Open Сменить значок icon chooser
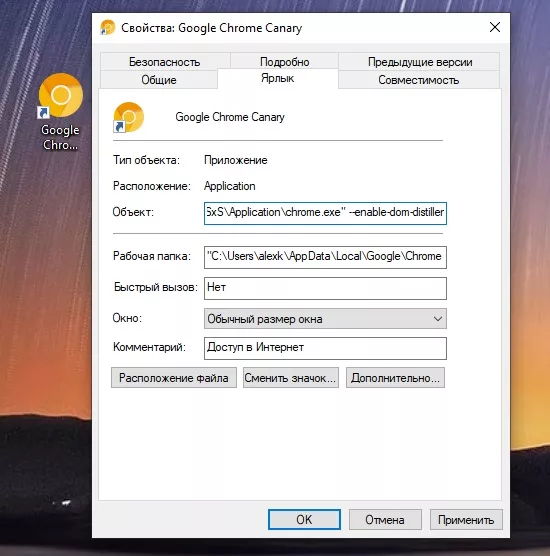550x556 pixels. tap(291, 378)
